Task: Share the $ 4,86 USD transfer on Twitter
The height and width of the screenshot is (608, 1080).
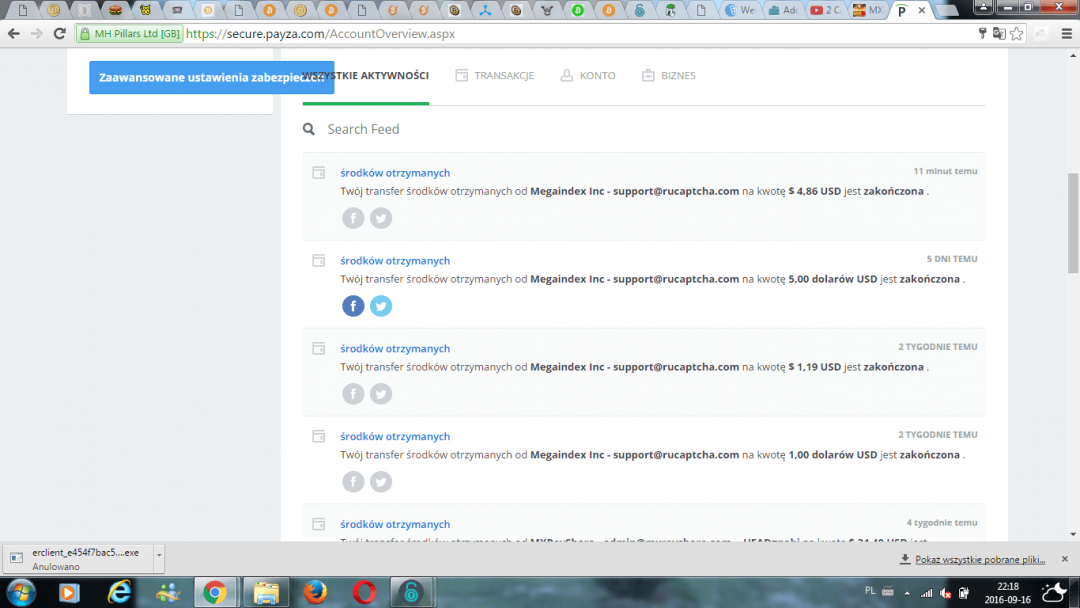Action: 381,218
